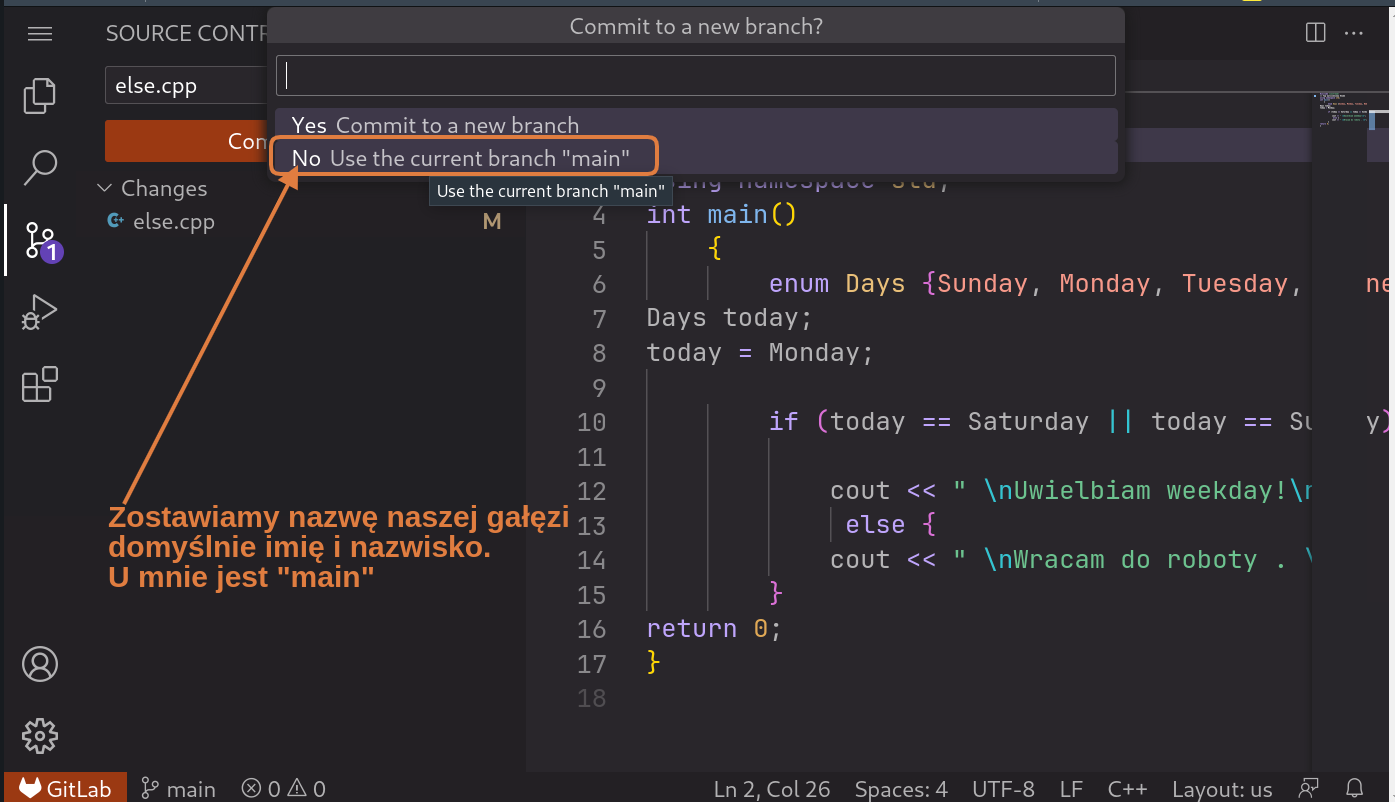Open notifications bell in status bar
Screen dimensions: 1395x802
1354,788
